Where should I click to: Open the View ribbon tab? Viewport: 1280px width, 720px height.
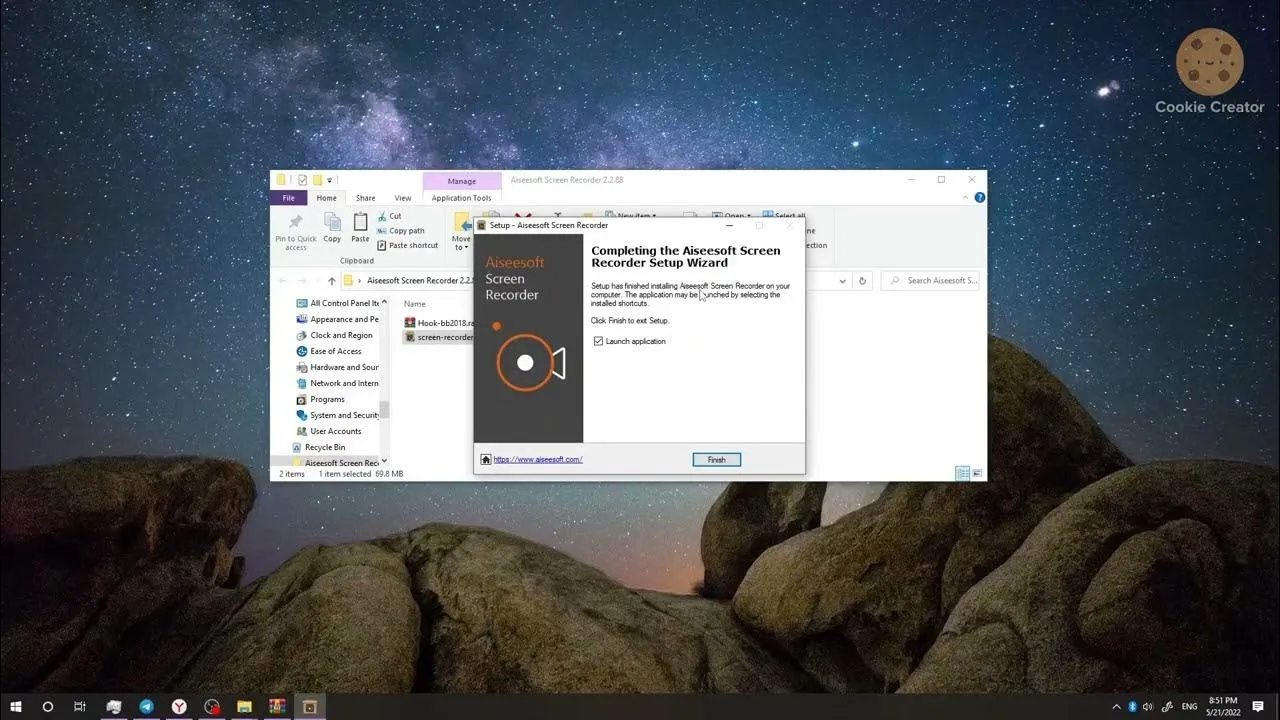coord(403,198)
